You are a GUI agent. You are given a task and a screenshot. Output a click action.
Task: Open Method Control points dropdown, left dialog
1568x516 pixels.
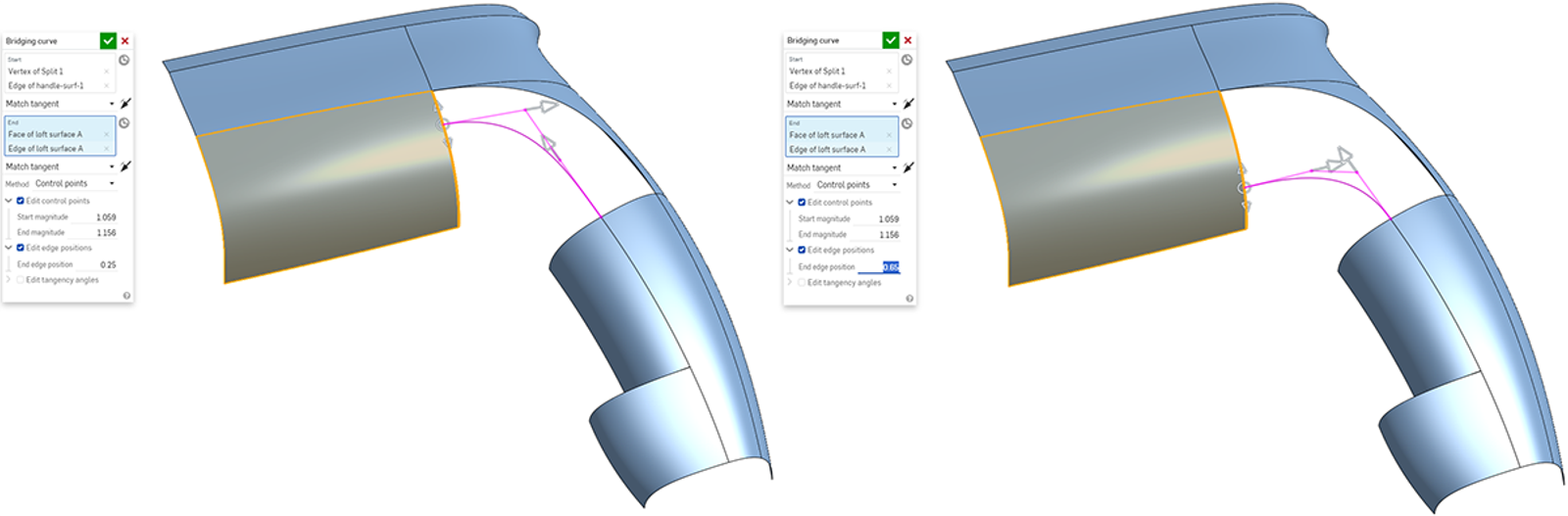[x=74, y=184]
